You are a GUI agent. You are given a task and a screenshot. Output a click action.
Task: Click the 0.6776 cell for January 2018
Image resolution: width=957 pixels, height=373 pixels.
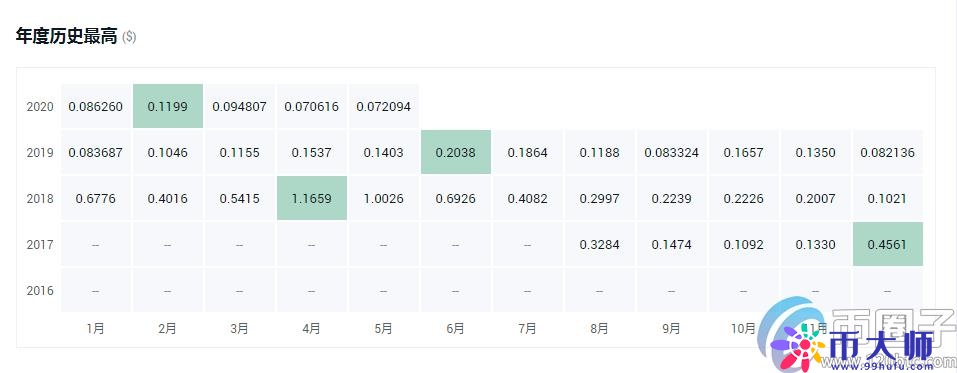pyautogui.click(x=95, y=198)
